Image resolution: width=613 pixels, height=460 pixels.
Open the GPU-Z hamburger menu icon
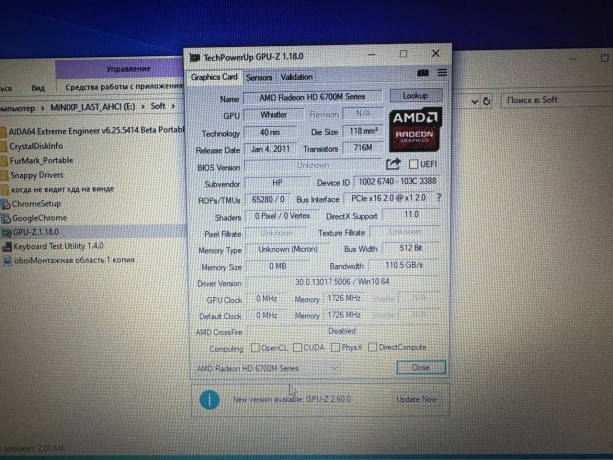click(442, 73)
